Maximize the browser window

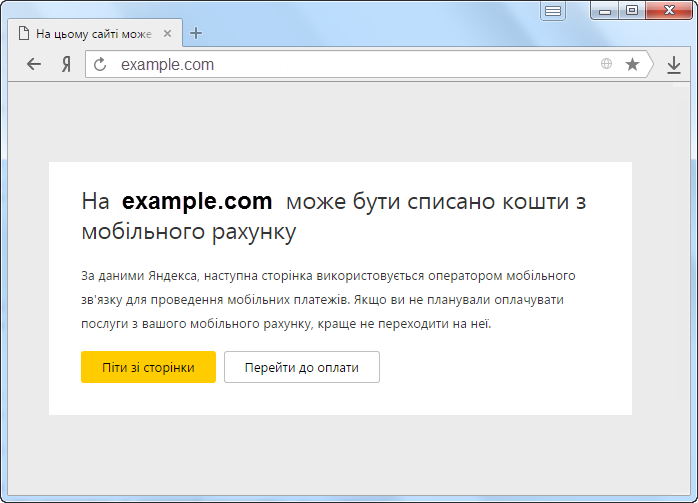click(632, 11)
